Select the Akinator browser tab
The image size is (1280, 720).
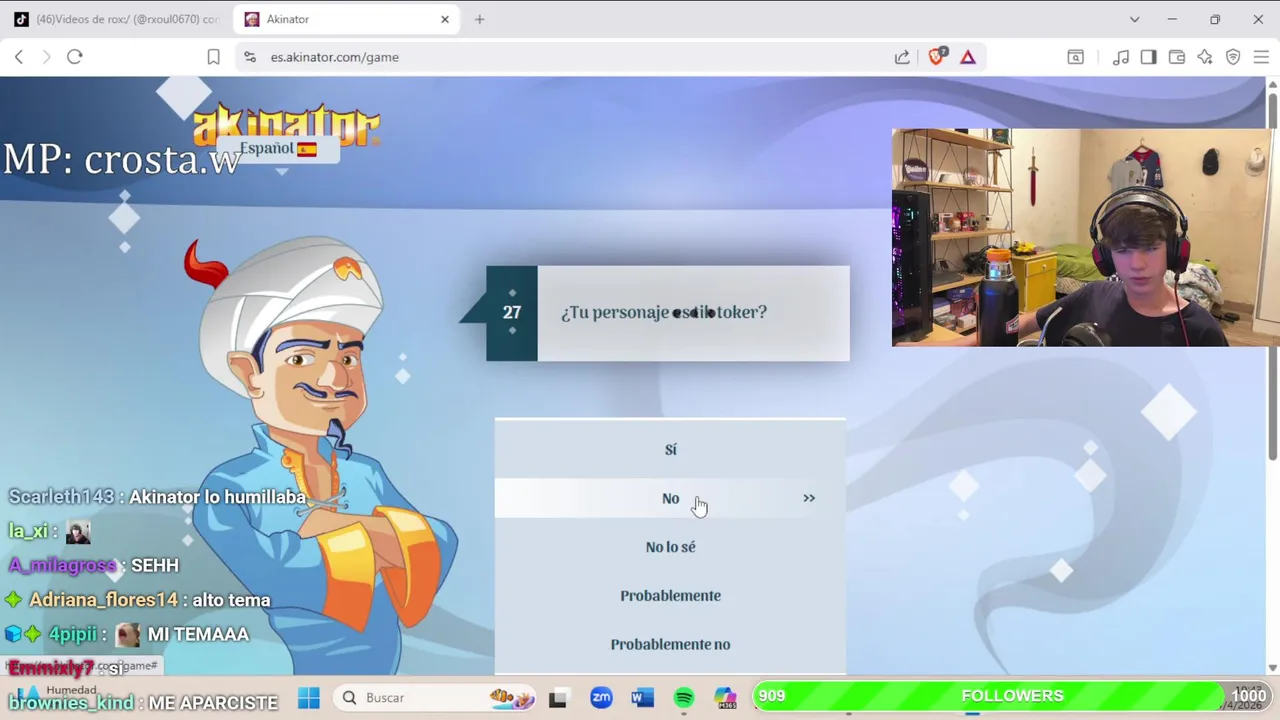(x=348, y=19)
